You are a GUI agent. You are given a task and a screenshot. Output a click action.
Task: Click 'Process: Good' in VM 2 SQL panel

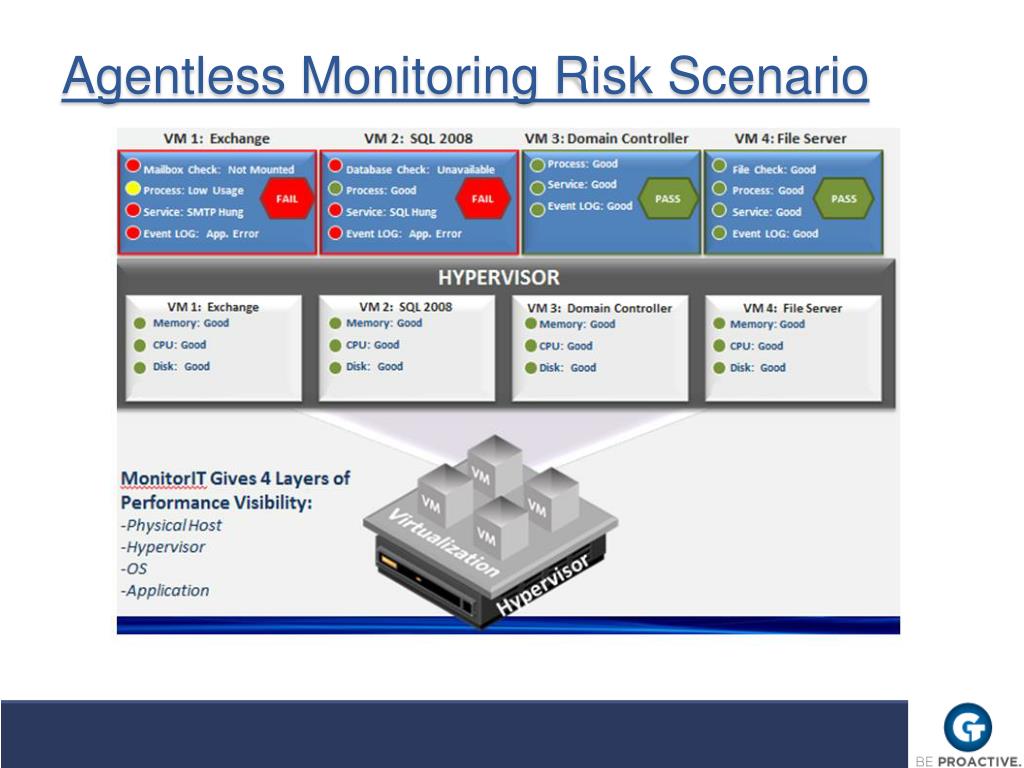[x=381, y=191]
